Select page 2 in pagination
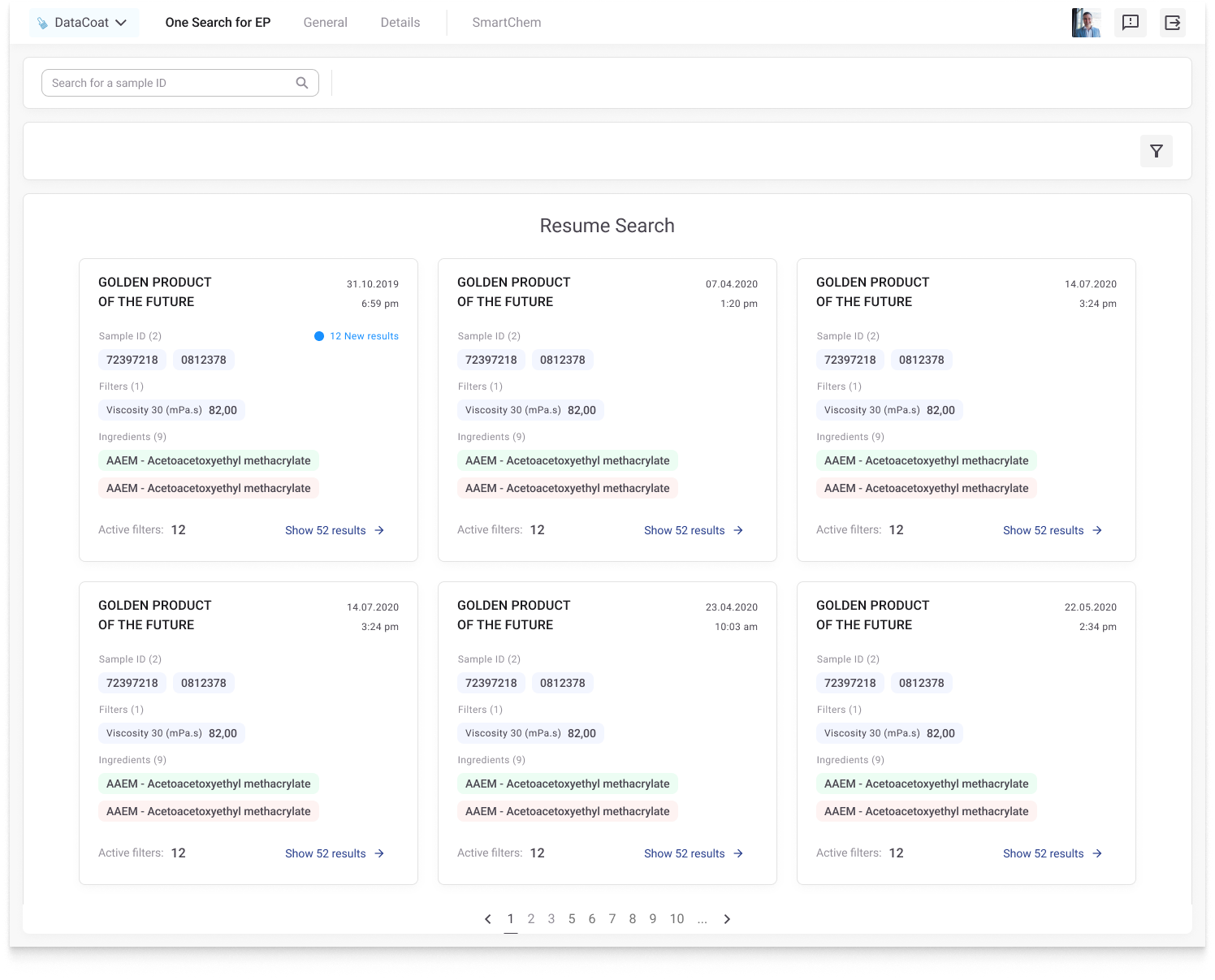1215x980 pixels. tap(531, 919)
